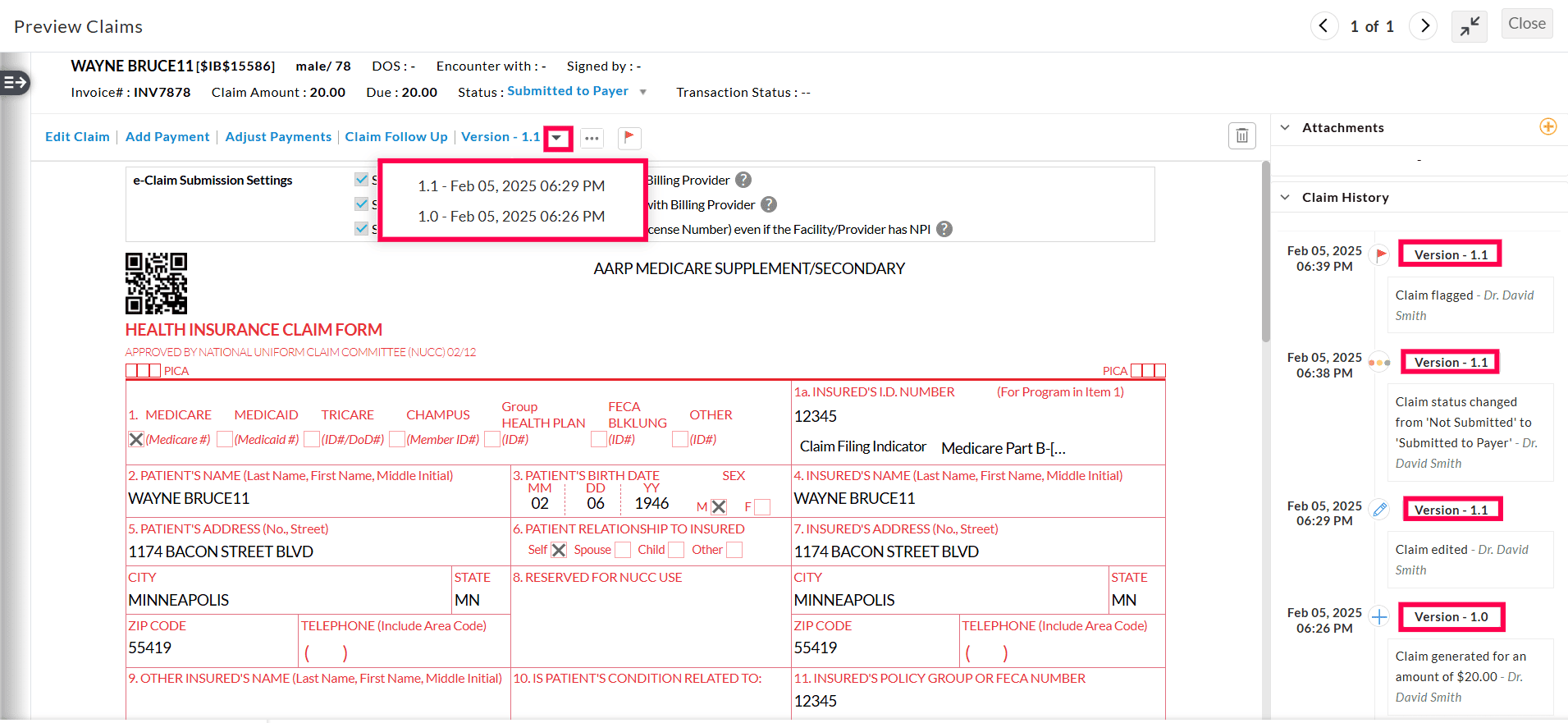Image resolution: width=1568 pixels, height=723 pixels.
Task: Open the Status dropdown arrow
Action: click(643, 92)
